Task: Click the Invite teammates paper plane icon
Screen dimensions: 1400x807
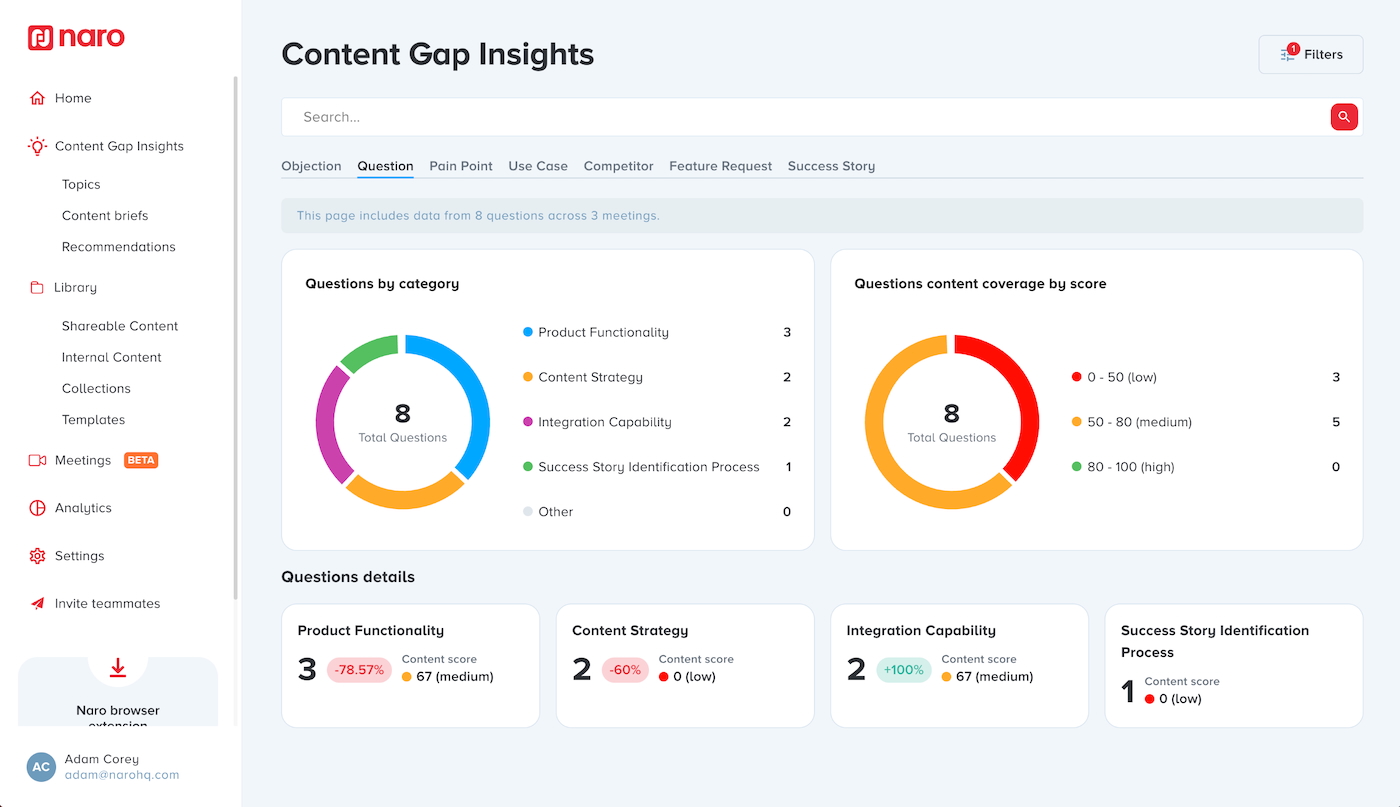Action: [x=37, y=603]
